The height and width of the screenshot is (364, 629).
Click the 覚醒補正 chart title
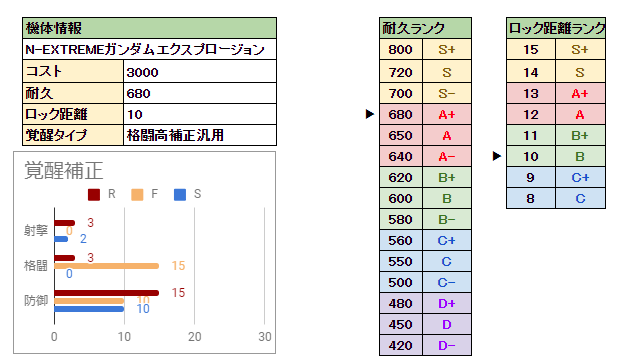click(64, 171)
